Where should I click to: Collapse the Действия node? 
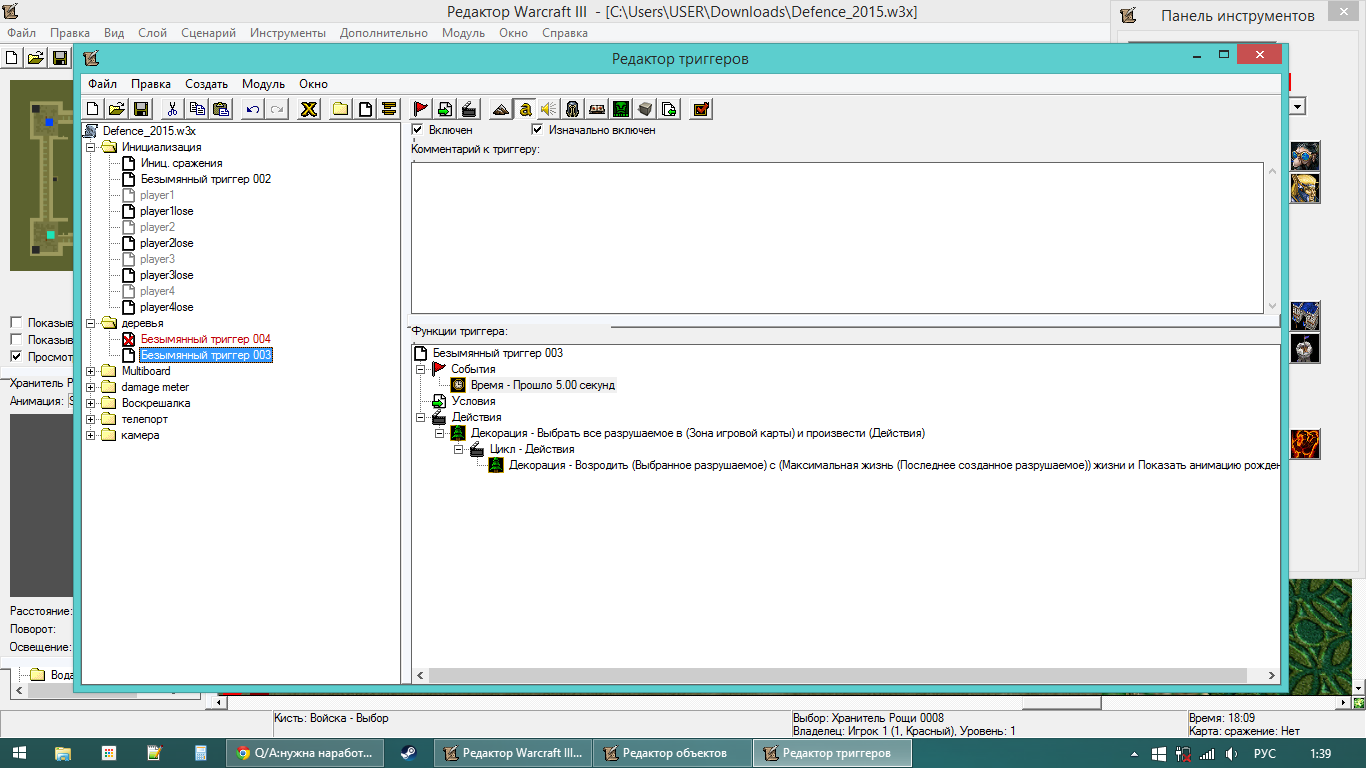(421, 417)
